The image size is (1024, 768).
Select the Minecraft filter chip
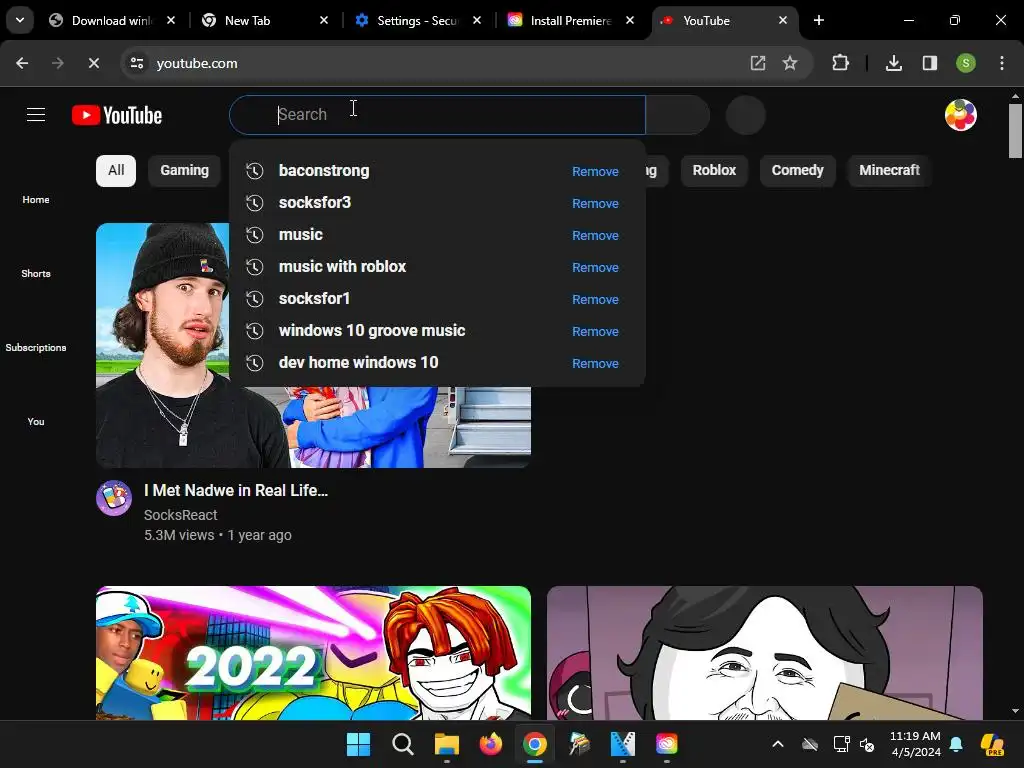coord(889,170)
